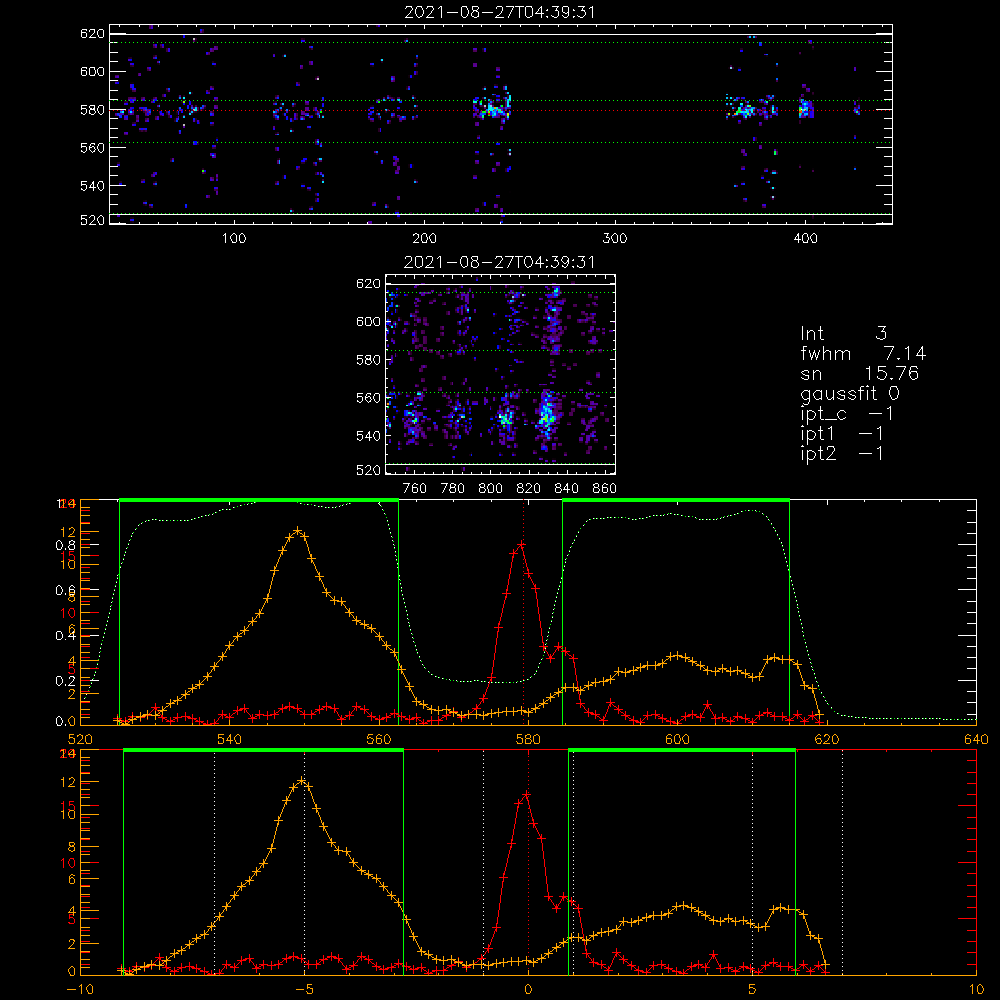
Task: Click y-axis label 540 of the middle image
Action: pyautogui.click(x=368, y=436)
